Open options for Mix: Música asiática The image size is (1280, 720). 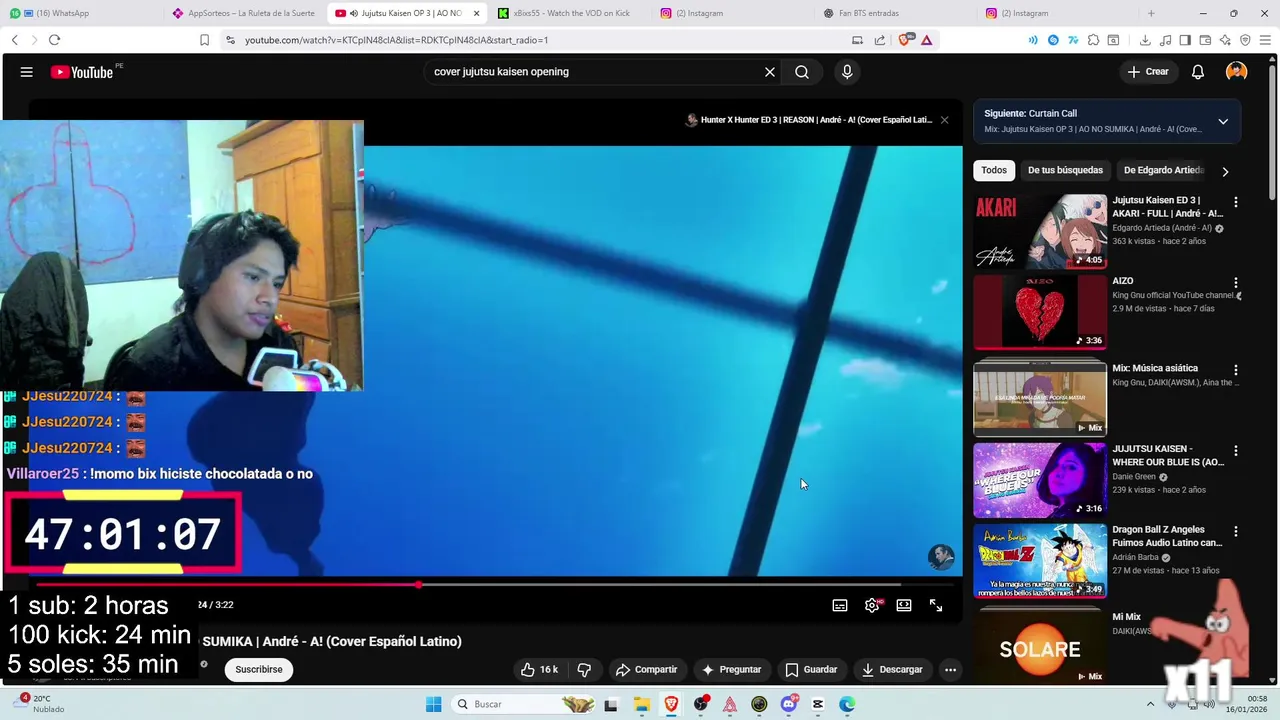click(1236, 370)
